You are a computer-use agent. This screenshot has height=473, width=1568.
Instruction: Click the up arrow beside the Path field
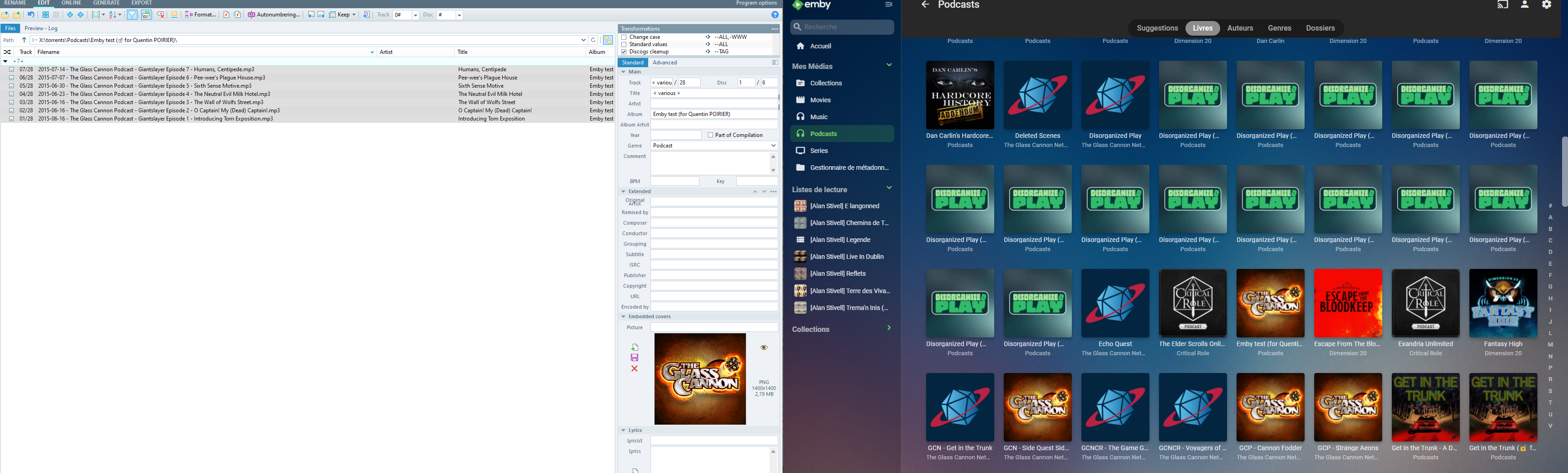point(24,40)
